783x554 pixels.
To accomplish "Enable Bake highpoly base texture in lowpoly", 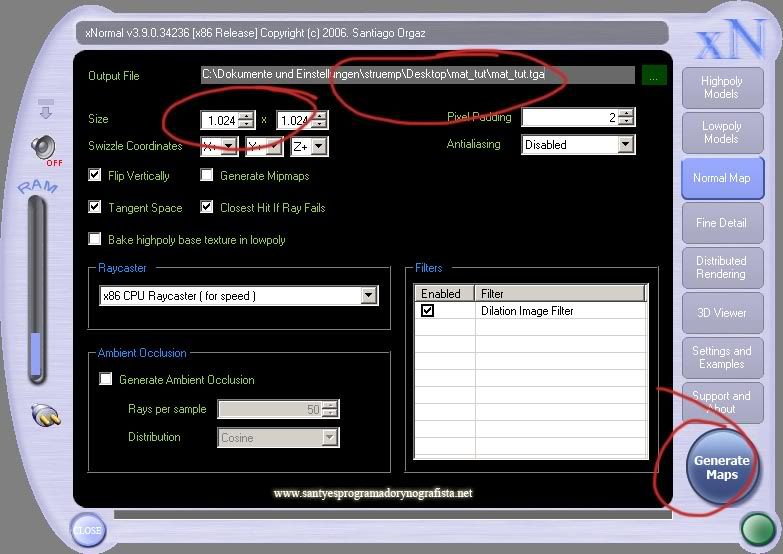I will tap(94, 239).
